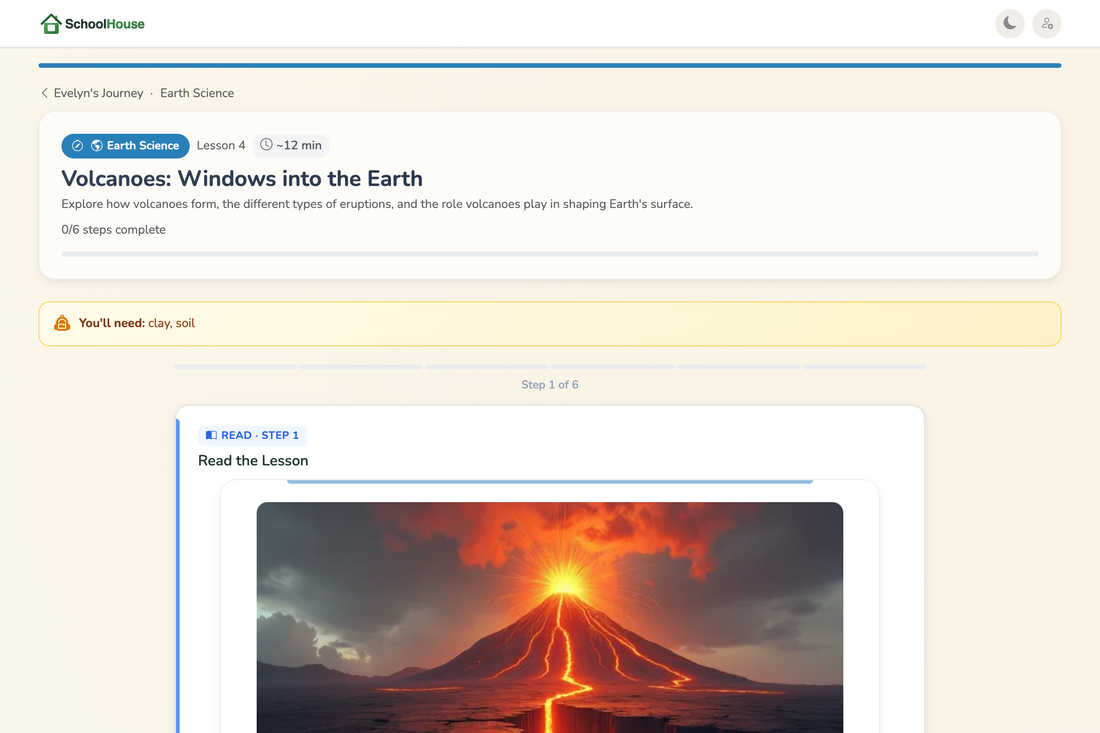Click the lesson steps progress bar
The image size is (1100, 733).
[550, 254]
